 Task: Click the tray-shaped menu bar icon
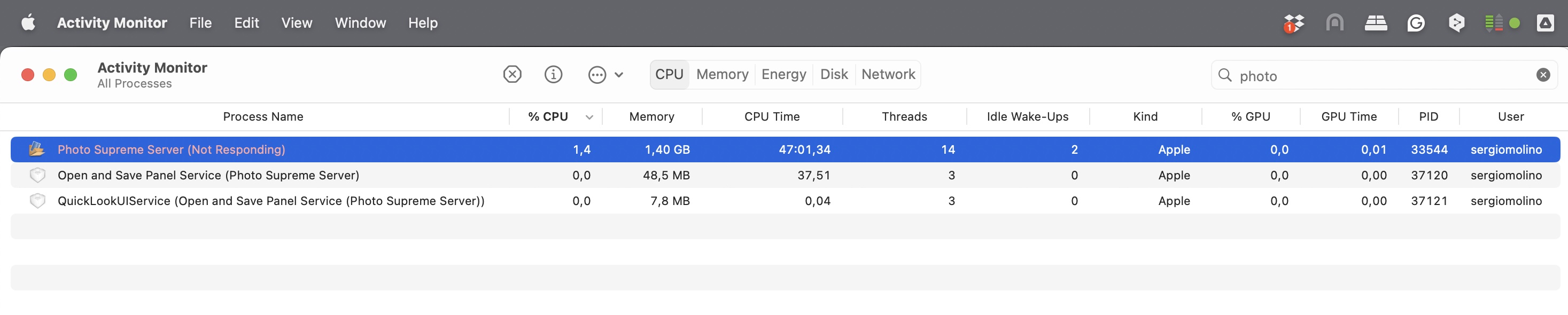pyautogui.click(x=1376, y=23)
